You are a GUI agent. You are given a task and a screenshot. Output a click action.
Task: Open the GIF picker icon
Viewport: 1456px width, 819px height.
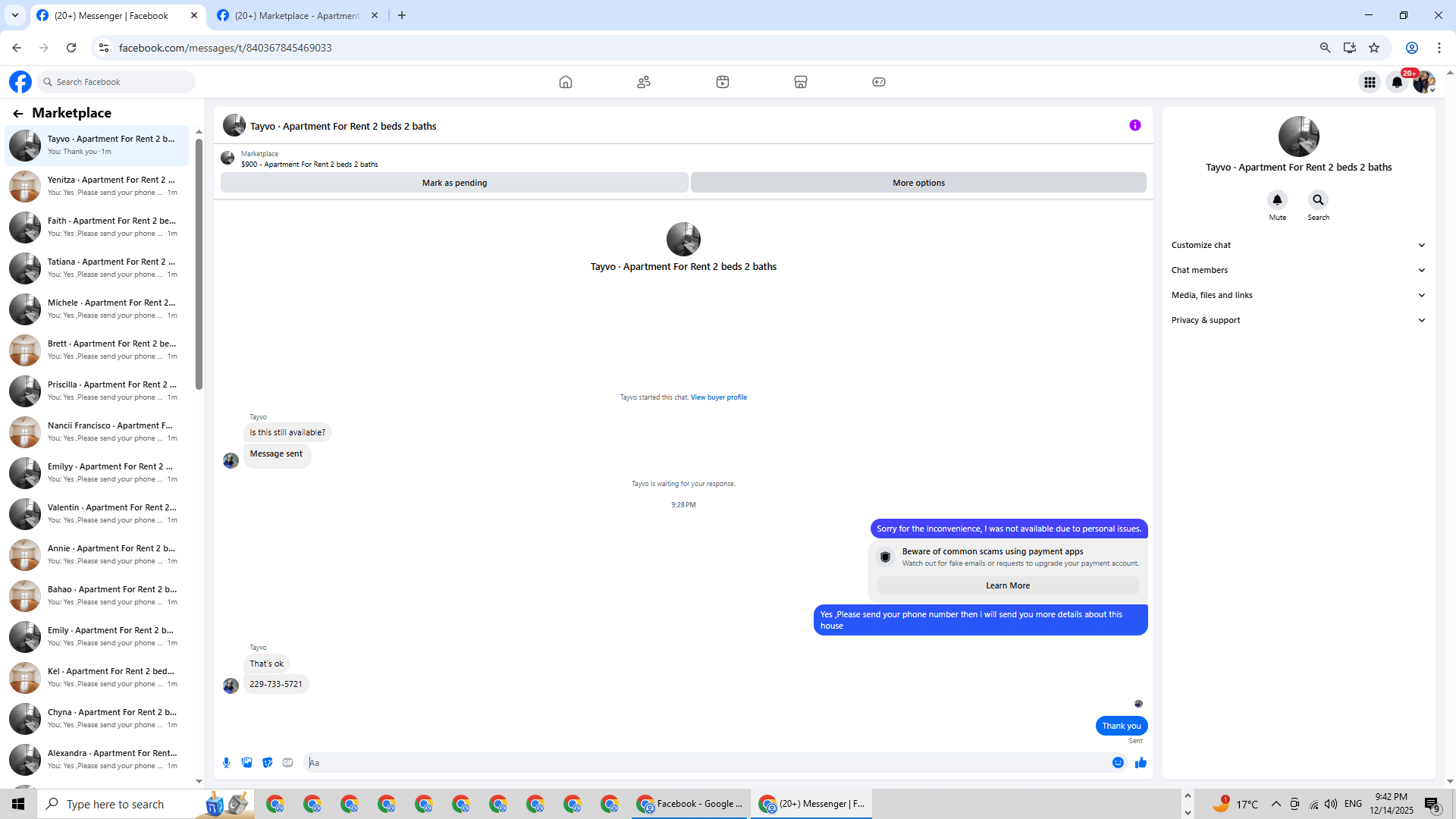[287, 763]
